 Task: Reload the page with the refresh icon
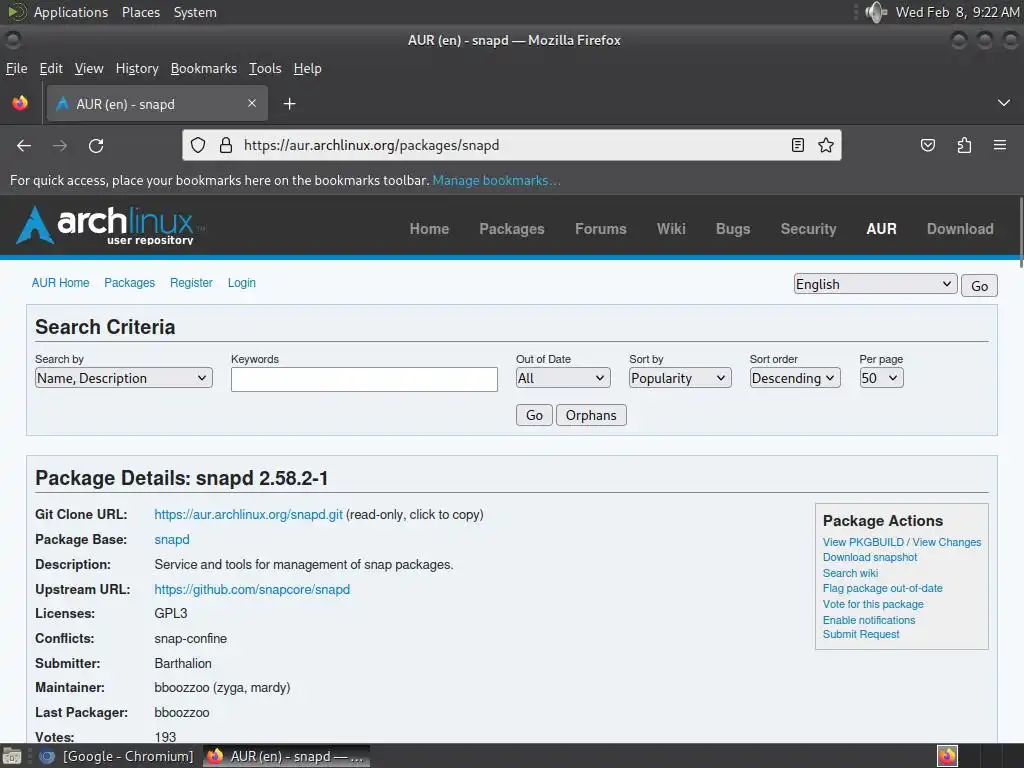click(96, 146)
